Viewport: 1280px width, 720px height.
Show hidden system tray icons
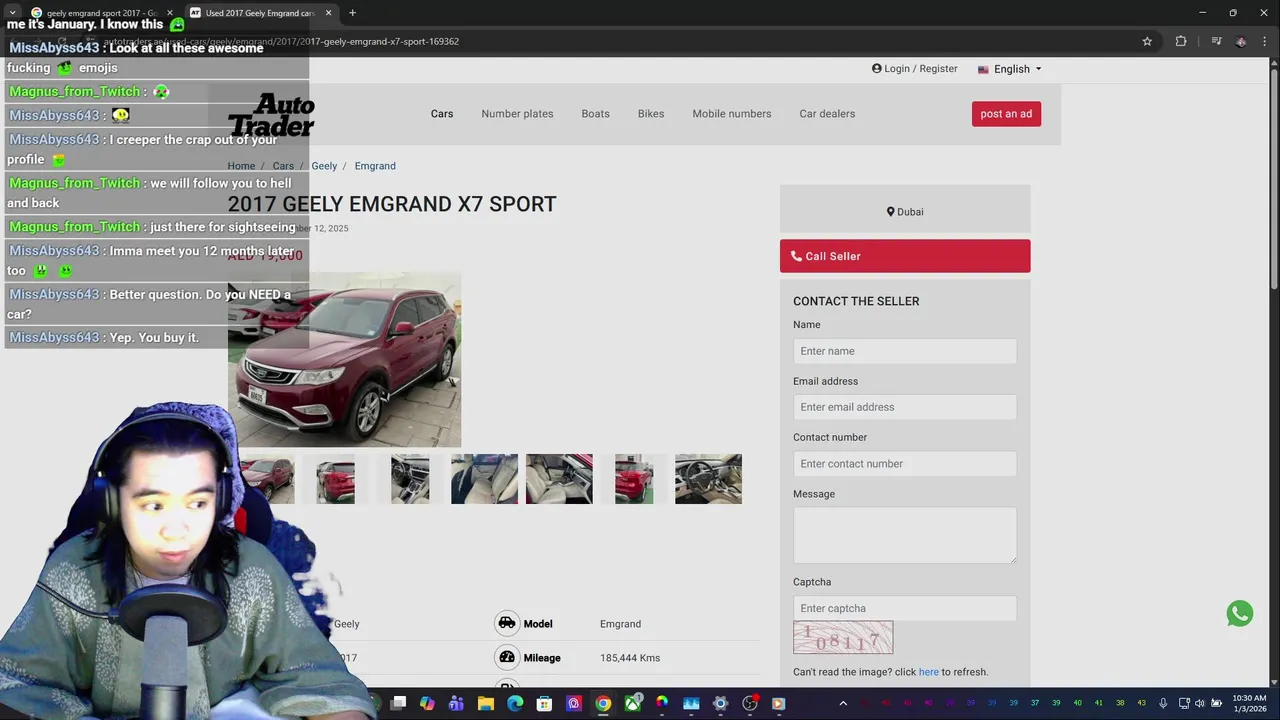coord(843,703)
